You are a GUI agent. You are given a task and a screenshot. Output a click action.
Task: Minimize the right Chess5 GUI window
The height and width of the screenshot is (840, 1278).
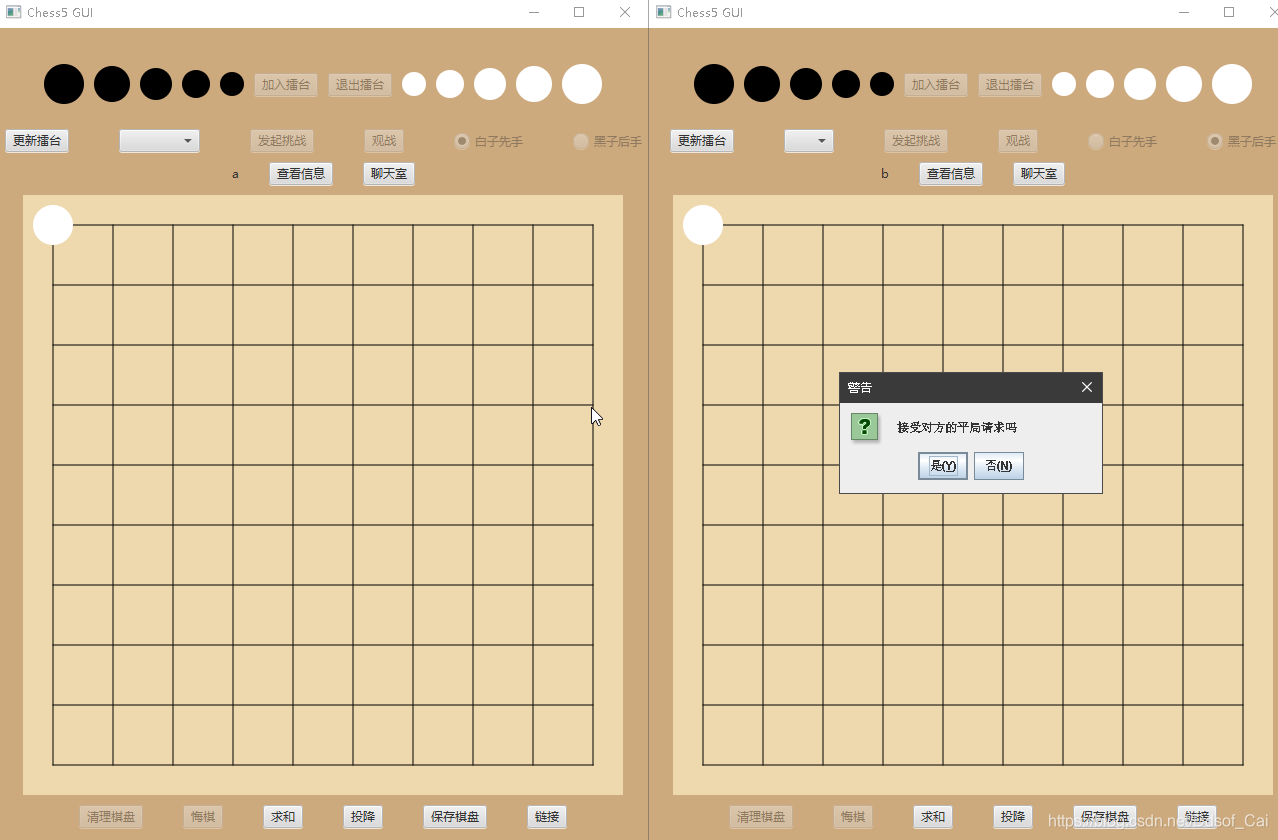point(1184,12)
